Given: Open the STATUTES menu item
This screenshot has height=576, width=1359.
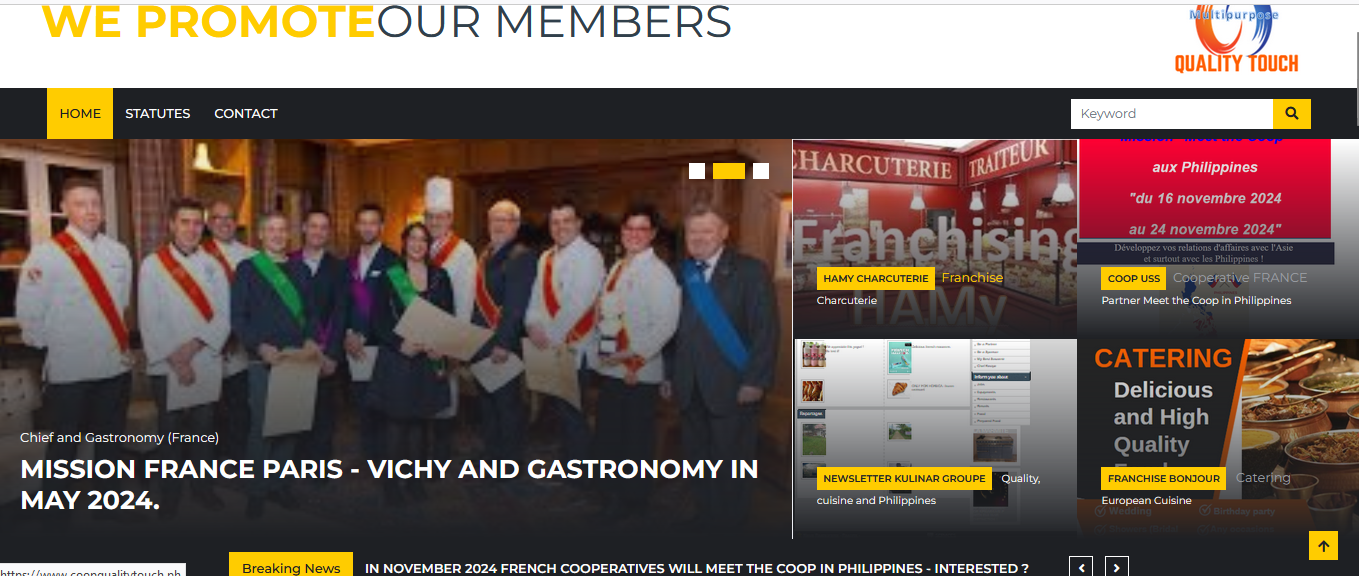Looking at the screenshot, I should (157, 114).
